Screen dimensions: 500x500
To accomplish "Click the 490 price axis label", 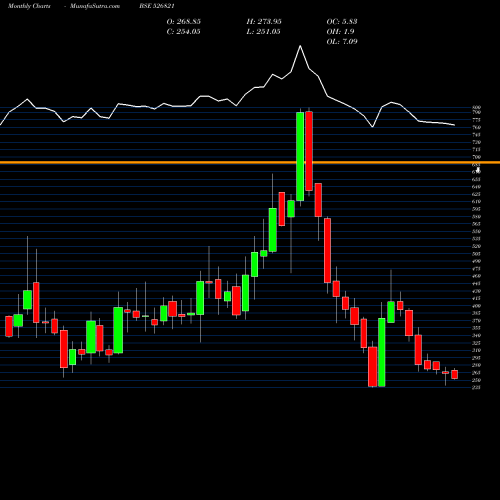I will [476, 261].
